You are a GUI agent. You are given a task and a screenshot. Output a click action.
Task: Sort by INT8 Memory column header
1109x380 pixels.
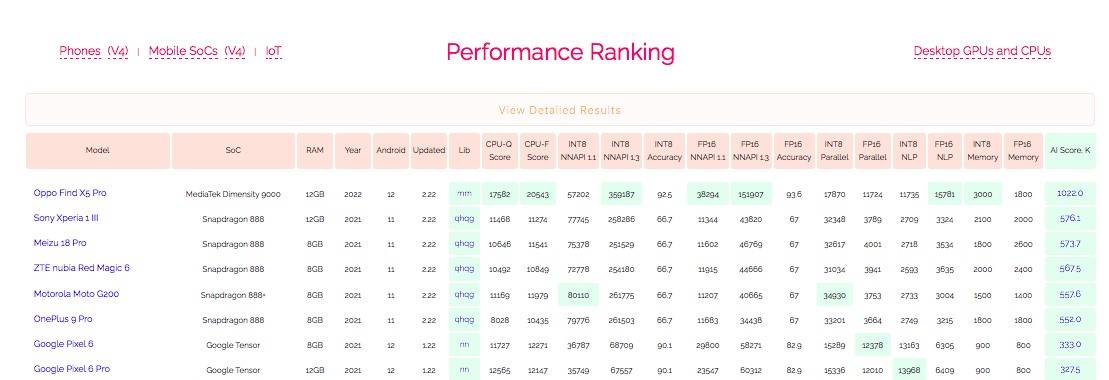point(982,151)
